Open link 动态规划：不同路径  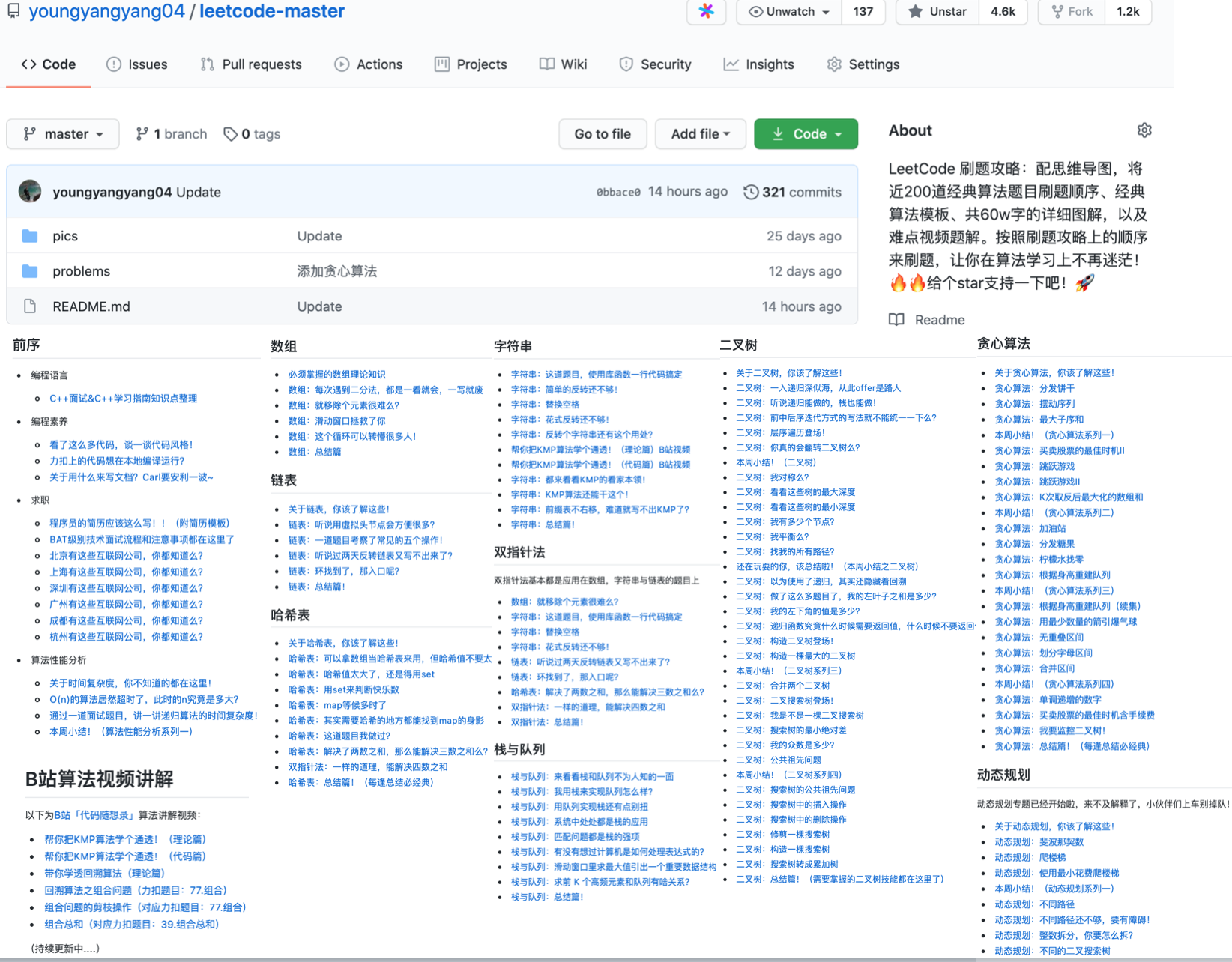click(1035, 904)
